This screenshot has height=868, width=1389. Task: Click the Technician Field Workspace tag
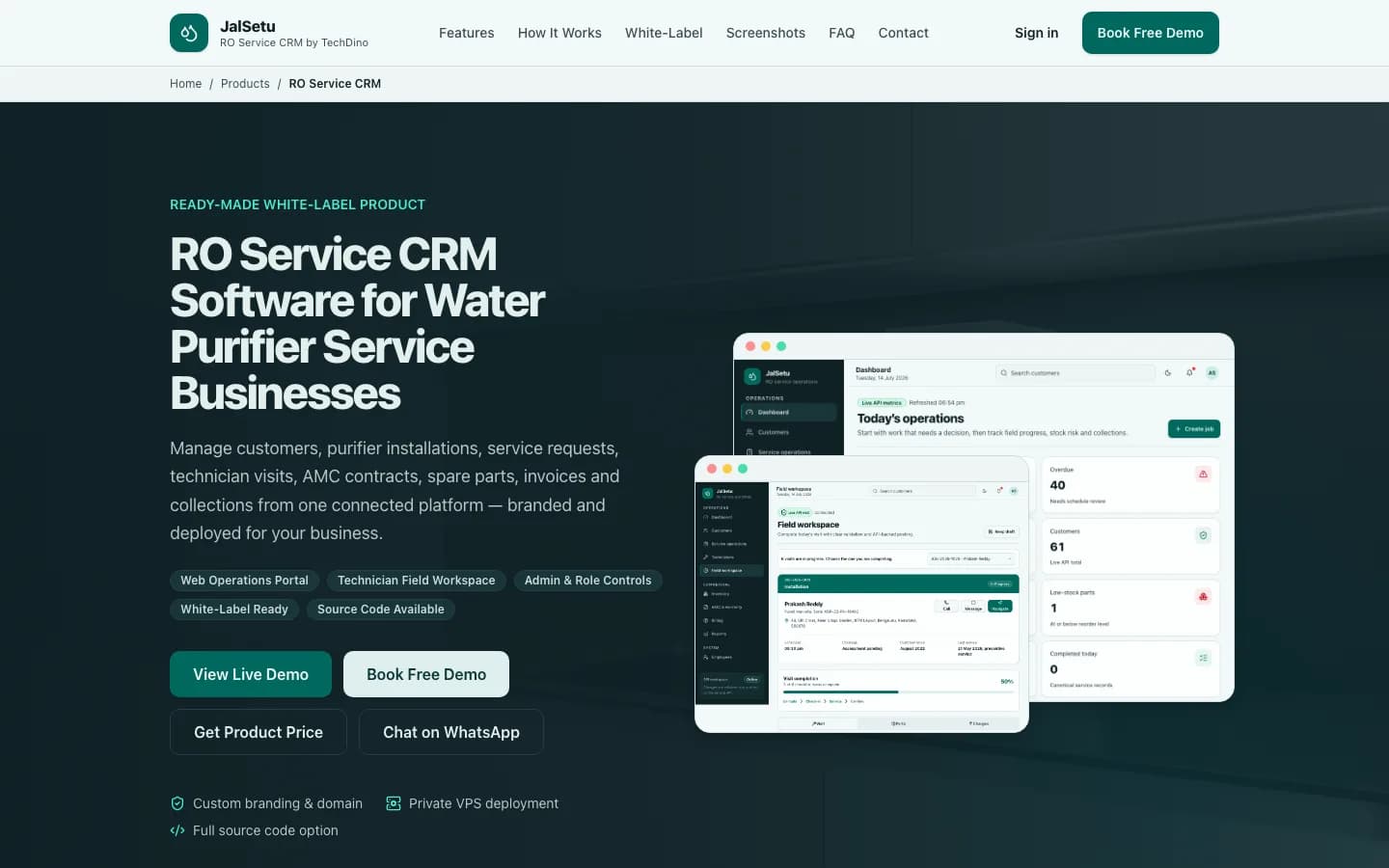click(417, 581)
